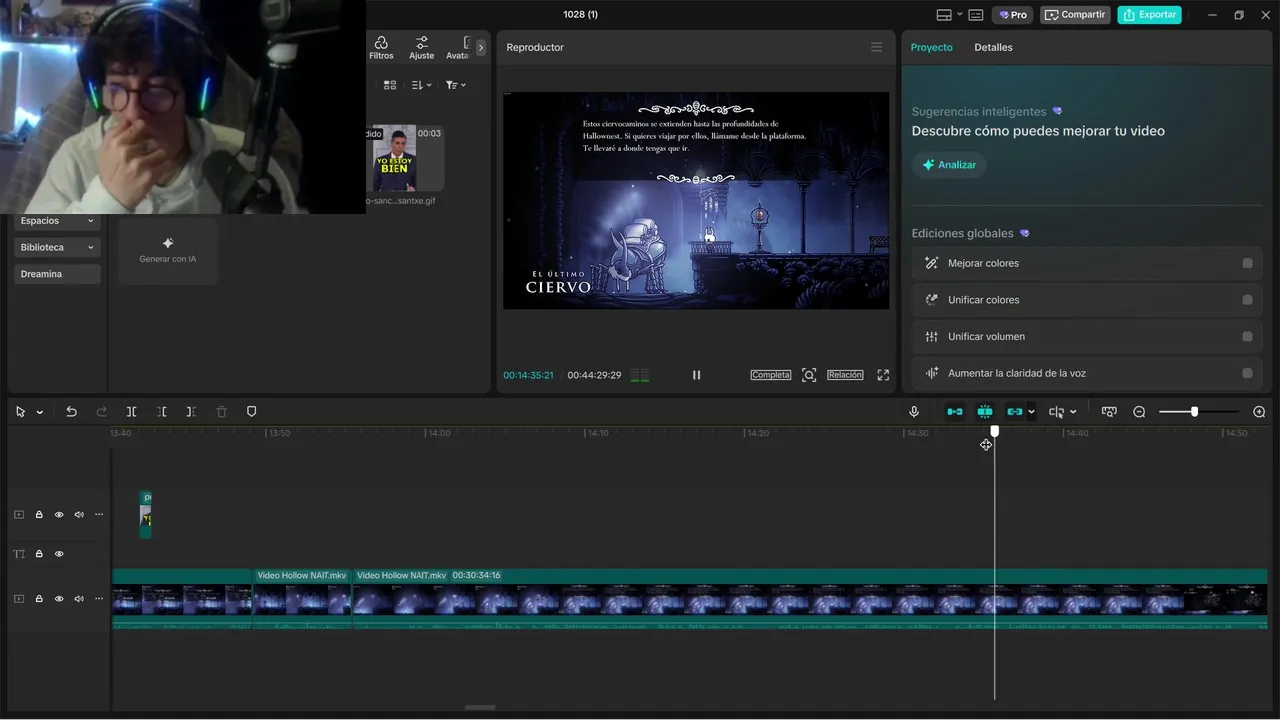Toggle clip linking button

1015,412
